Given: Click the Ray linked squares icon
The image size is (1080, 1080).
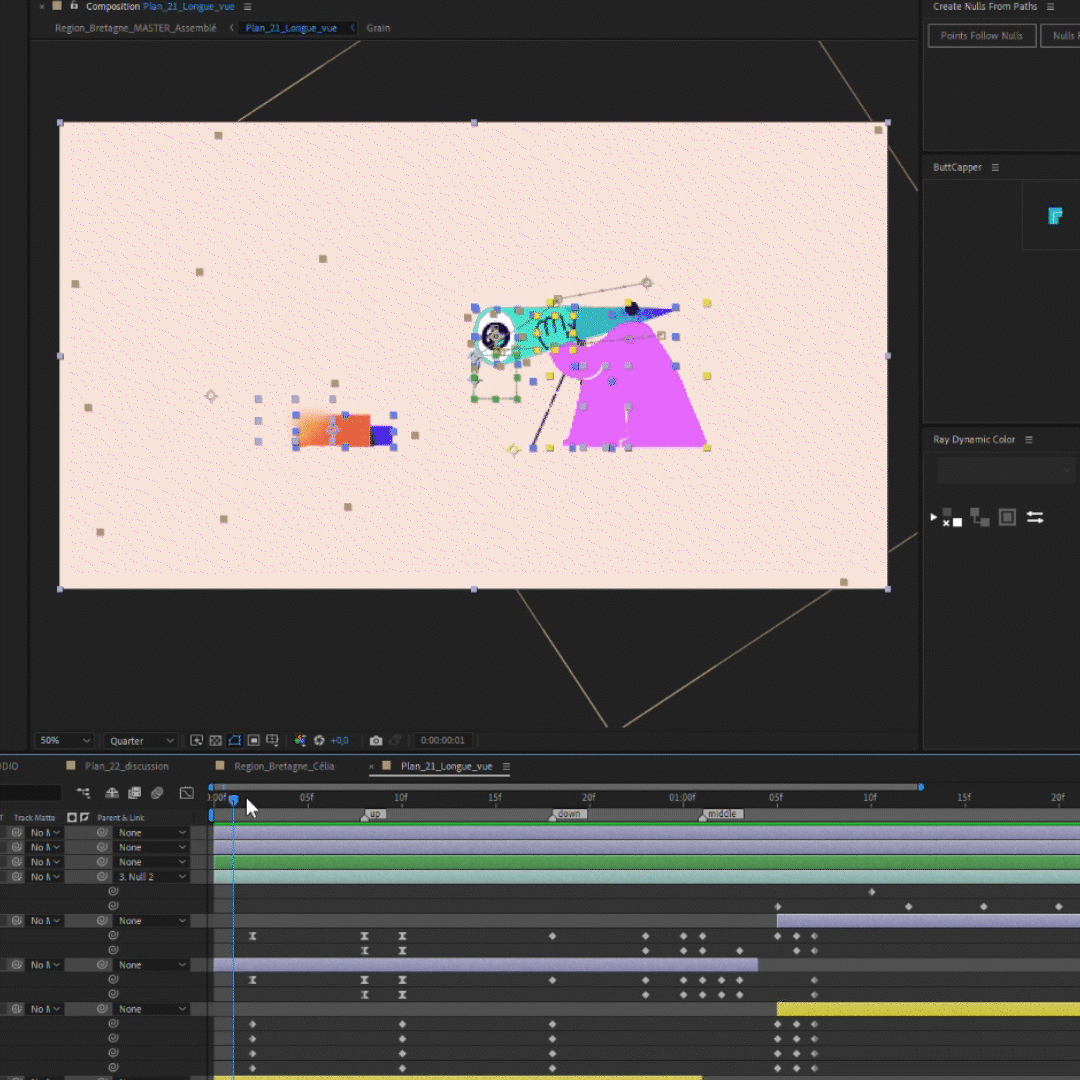Looking at the screenshot, I should click(x=979, y=517).
